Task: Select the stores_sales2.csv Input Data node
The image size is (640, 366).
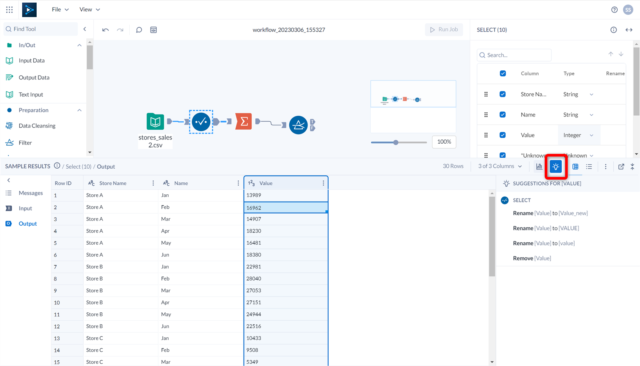Action: pos(155,122)
